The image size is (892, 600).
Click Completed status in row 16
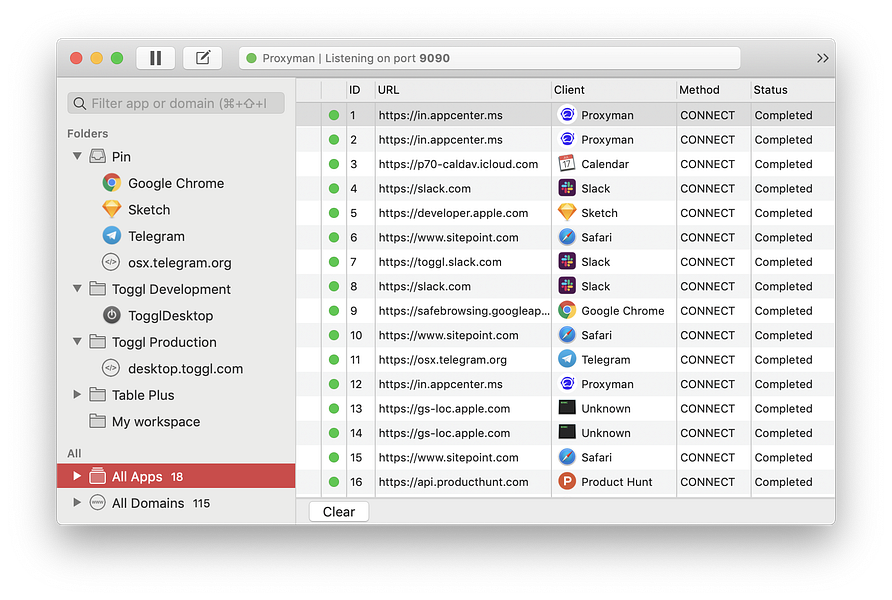pyautogui.click(x=783, y=482)
